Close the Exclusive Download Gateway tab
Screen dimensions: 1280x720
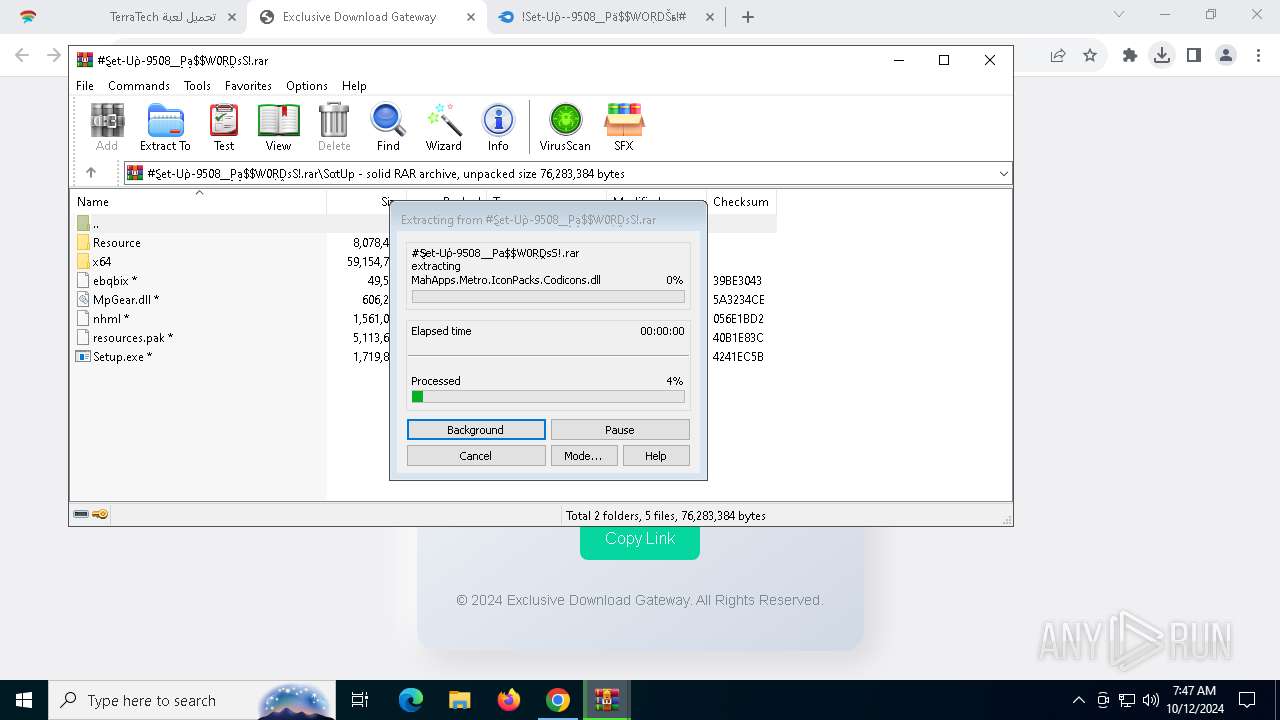(x=471, y=17)
